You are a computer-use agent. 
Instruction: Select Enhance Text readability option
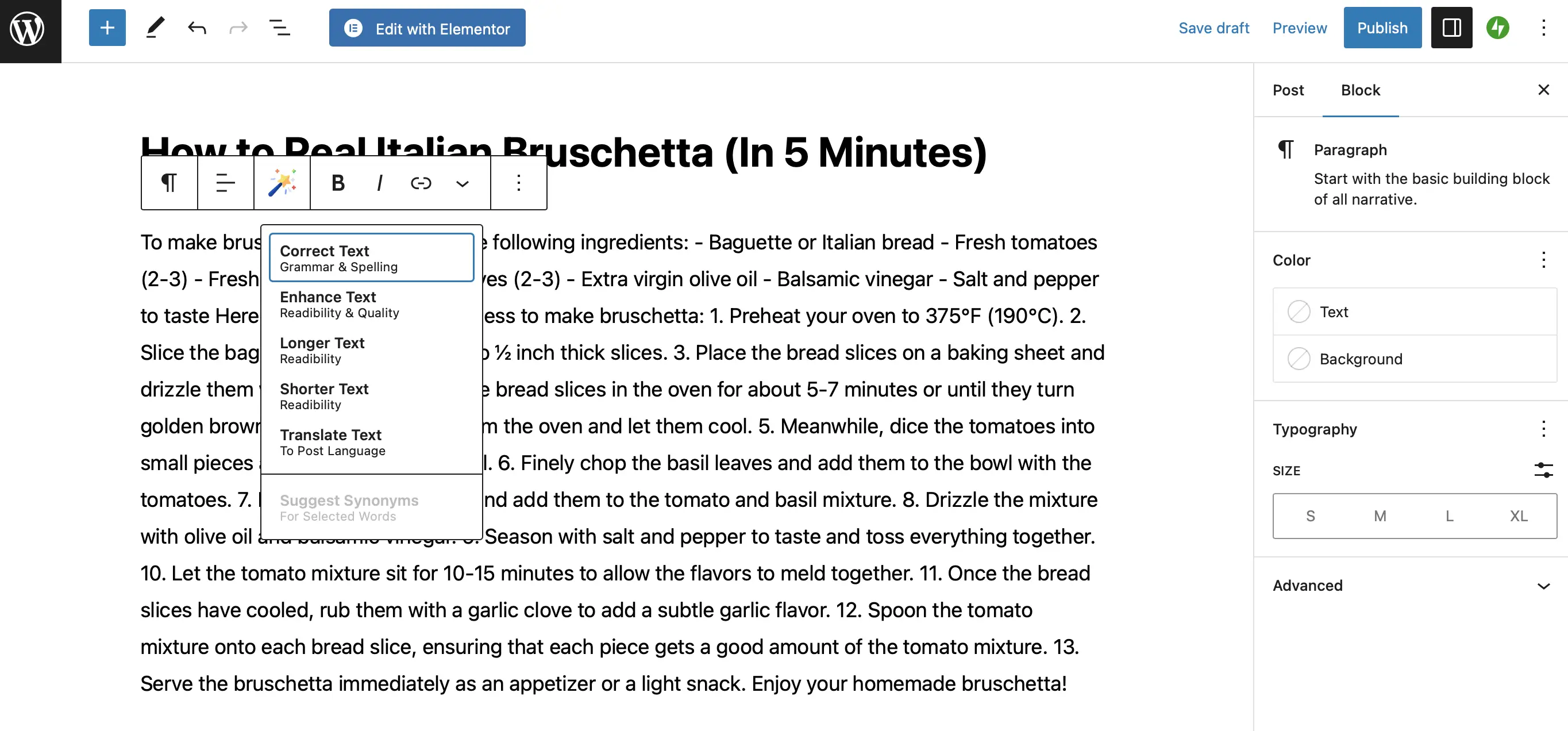(370, 304)
